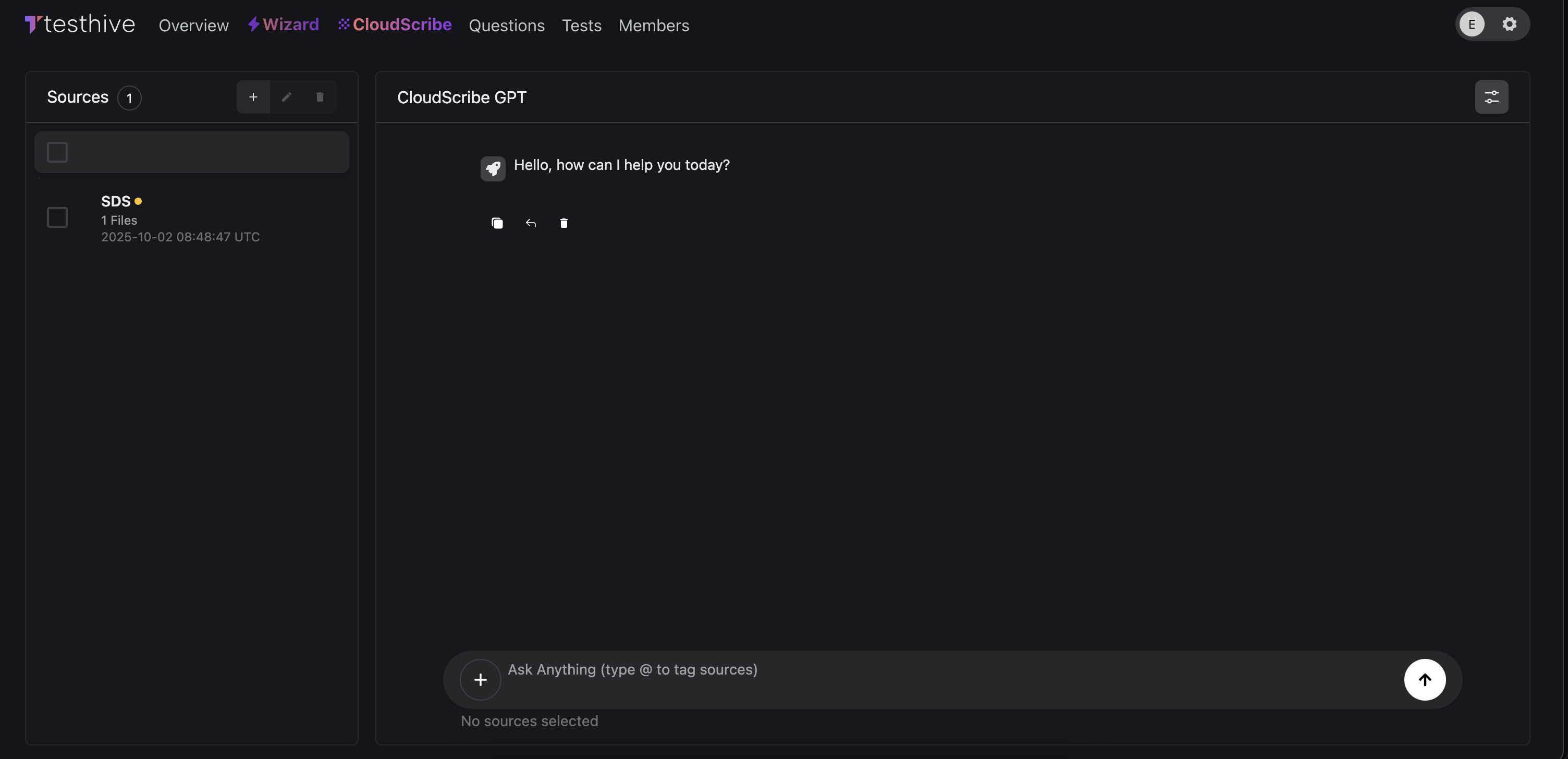Viewport: 1568px width, 759px height.
Task: Open the user avatar E menu
Action: coord(1472,25)
